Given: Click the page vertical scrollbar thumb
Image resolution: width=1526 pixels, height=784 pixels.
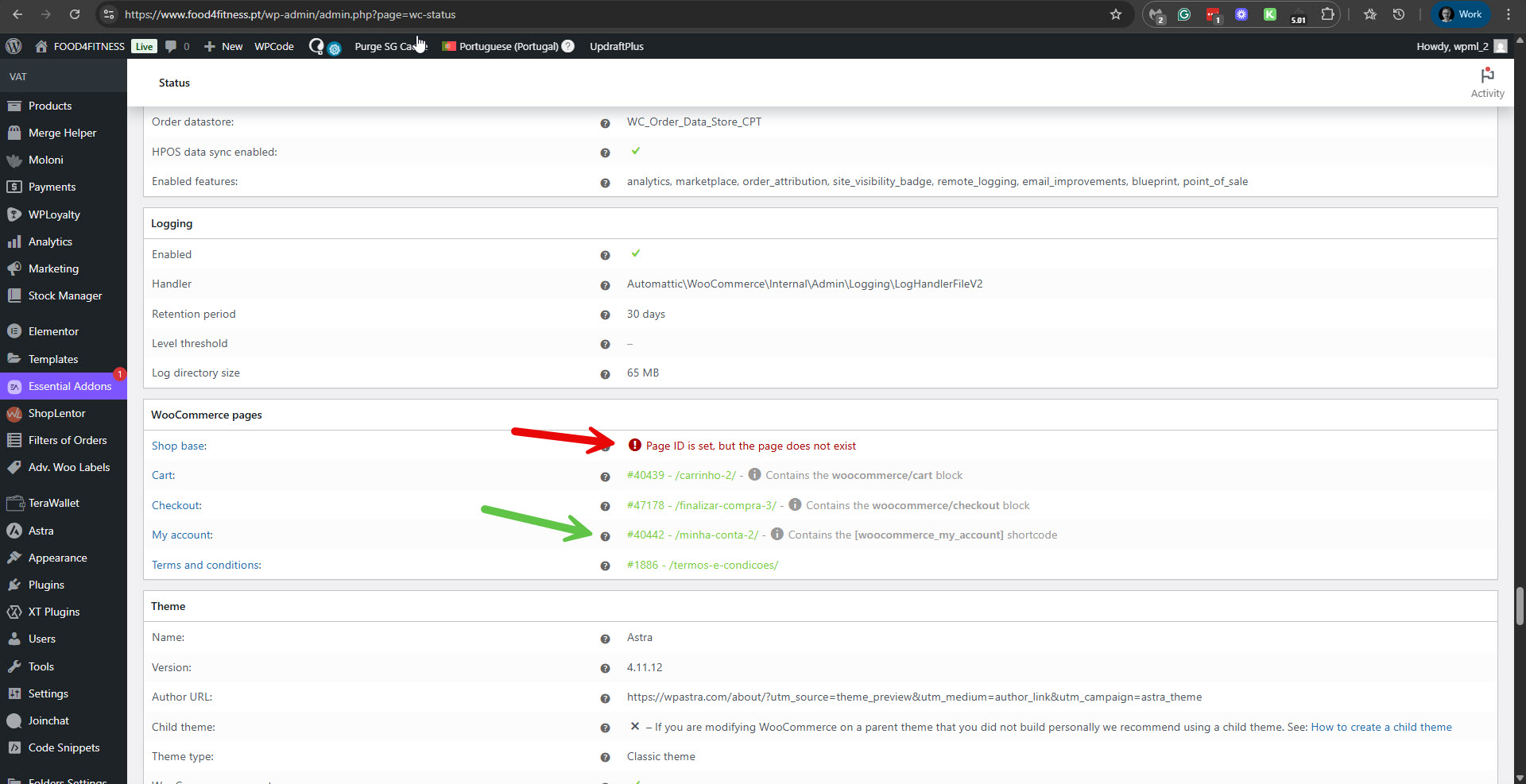Looking at the screenshot, I should click(1520, 606).
